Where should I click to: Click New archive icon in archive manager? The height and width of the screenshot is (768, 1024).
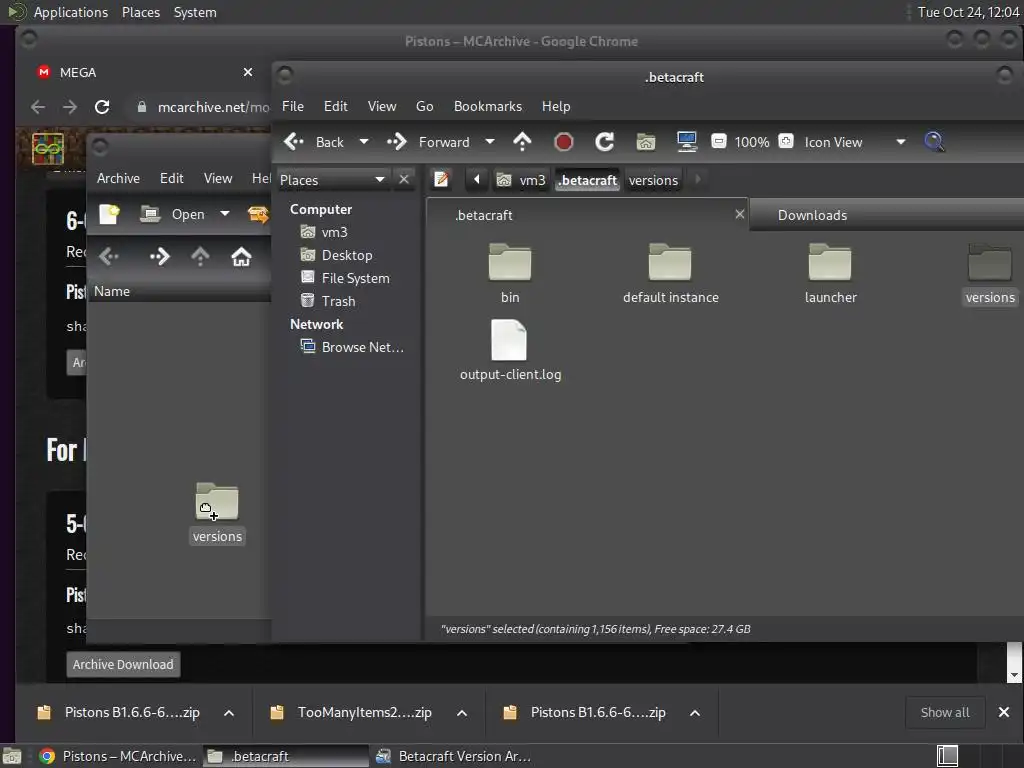110,214
